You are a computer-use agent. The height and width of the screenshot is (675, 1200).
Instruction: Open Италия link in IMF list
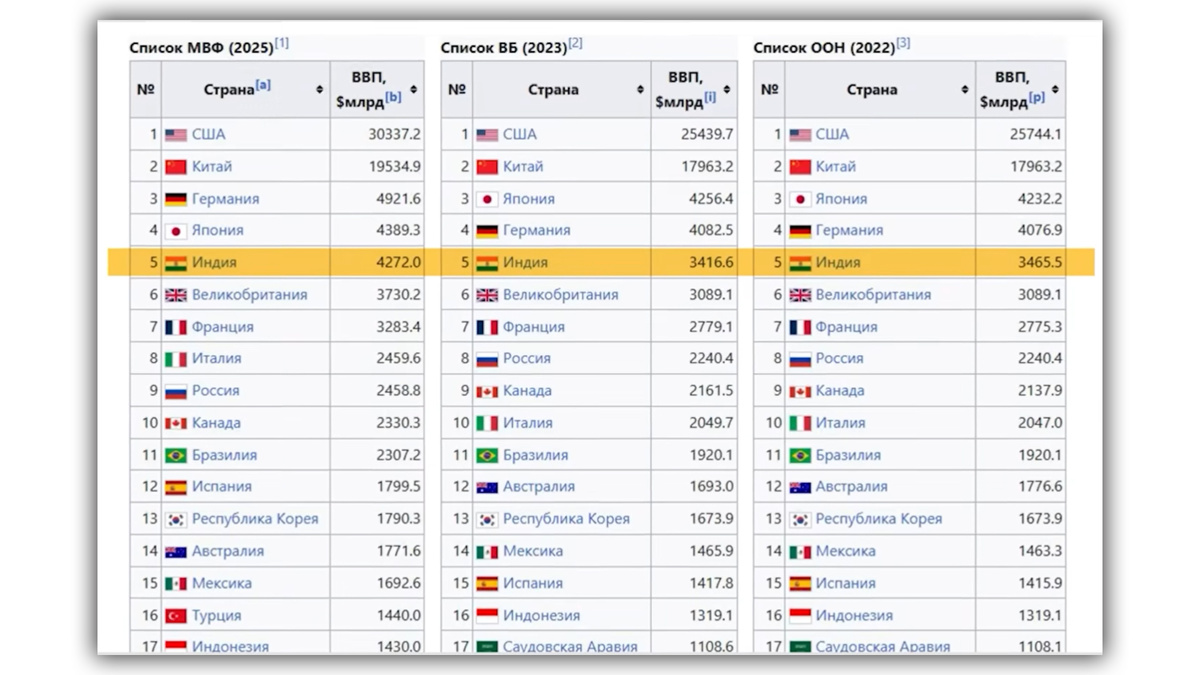(x=217, y=358)
